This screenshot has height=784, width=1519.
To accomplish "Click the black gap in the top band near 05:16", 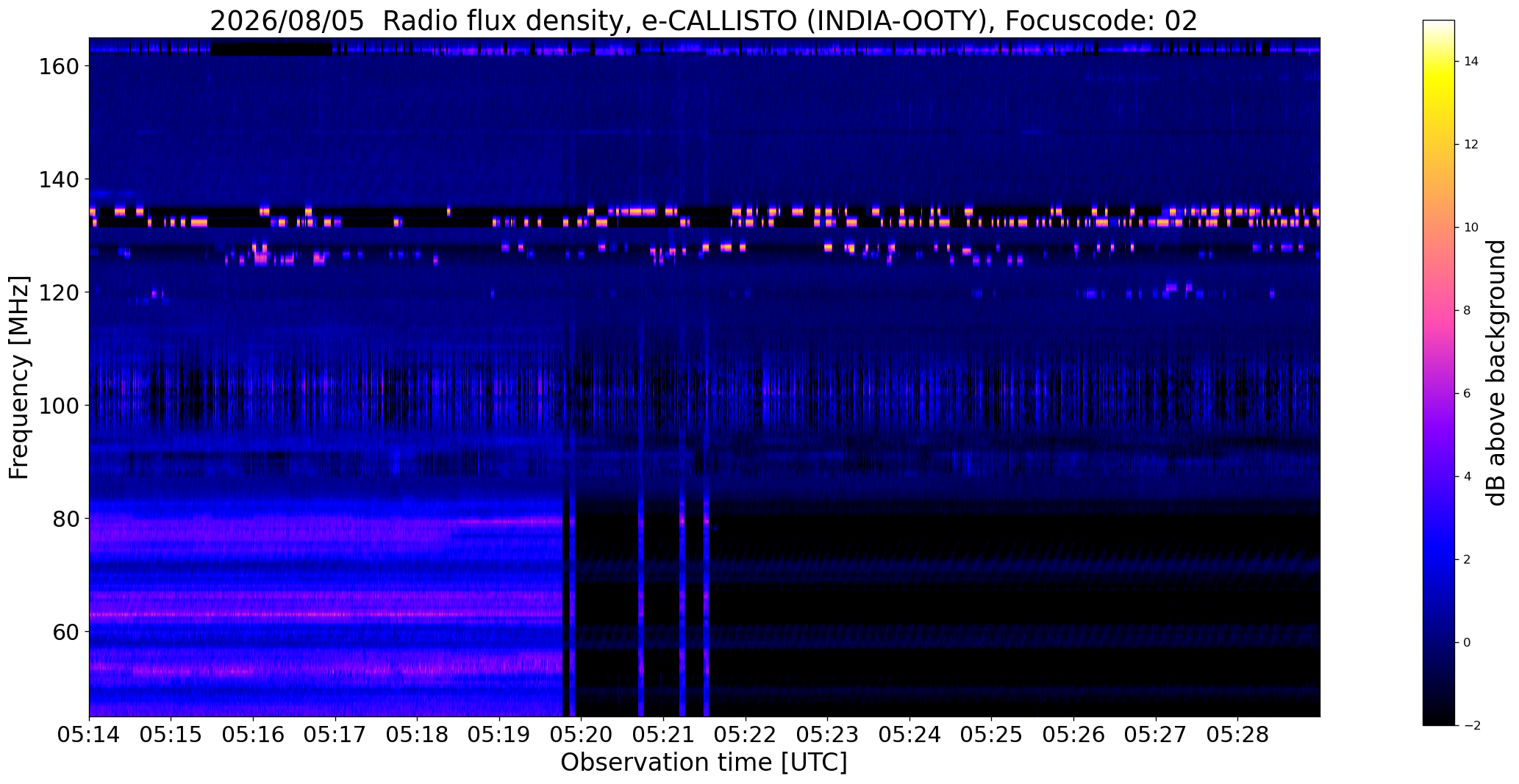I will tap(271, 49).
